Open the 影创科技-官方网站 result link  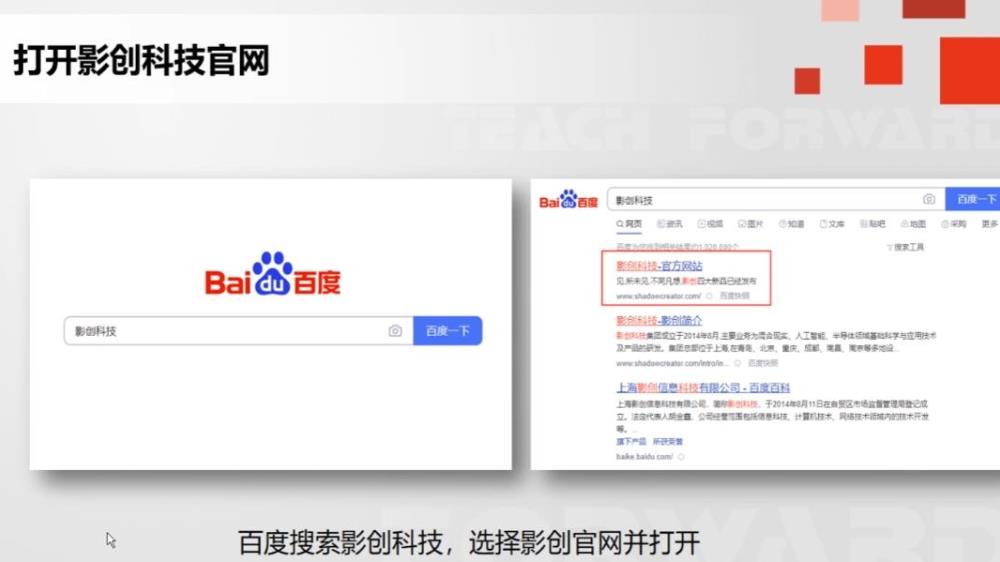659,266
